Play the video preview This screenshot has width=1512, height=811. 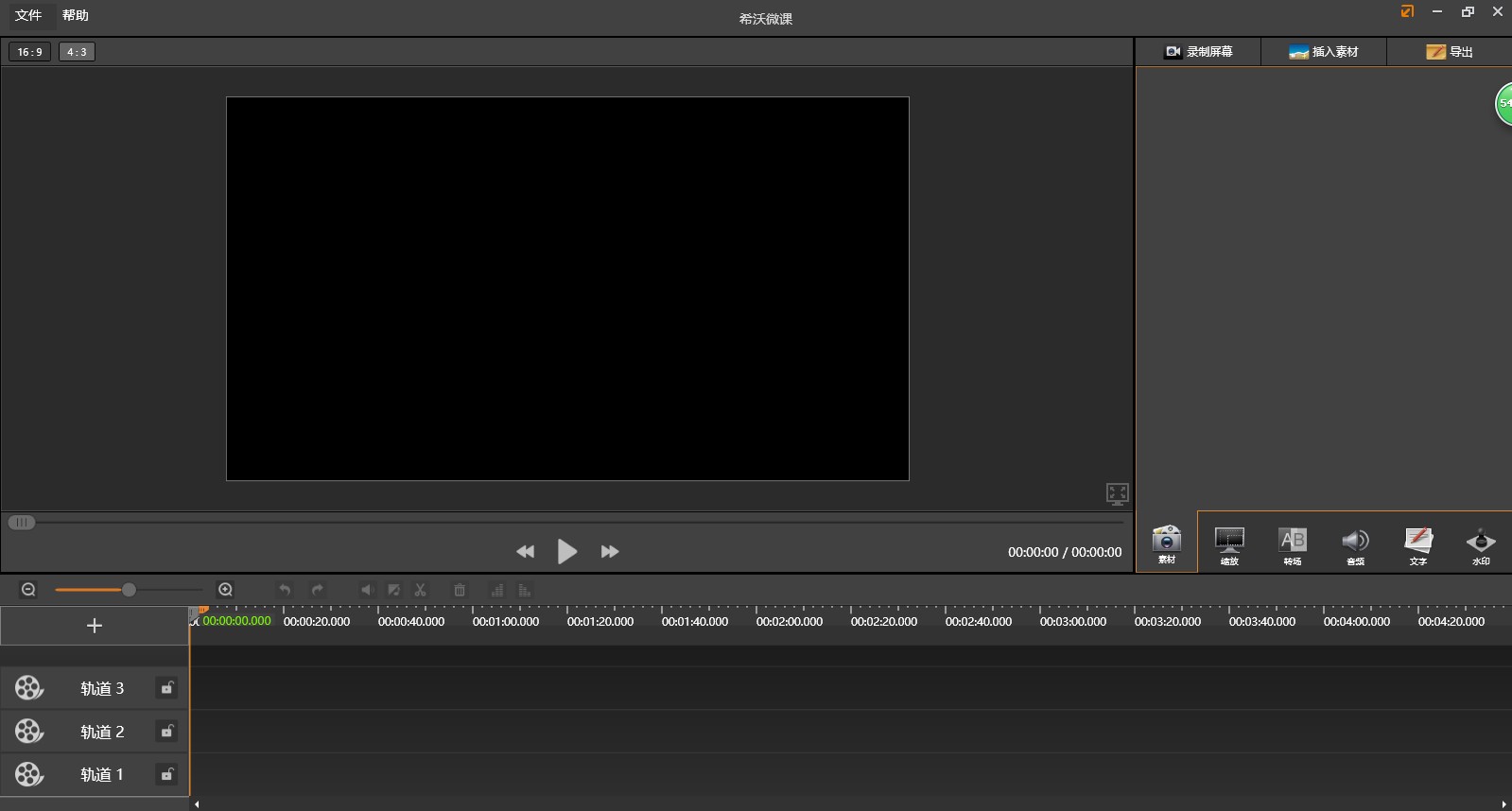point(567,551)
